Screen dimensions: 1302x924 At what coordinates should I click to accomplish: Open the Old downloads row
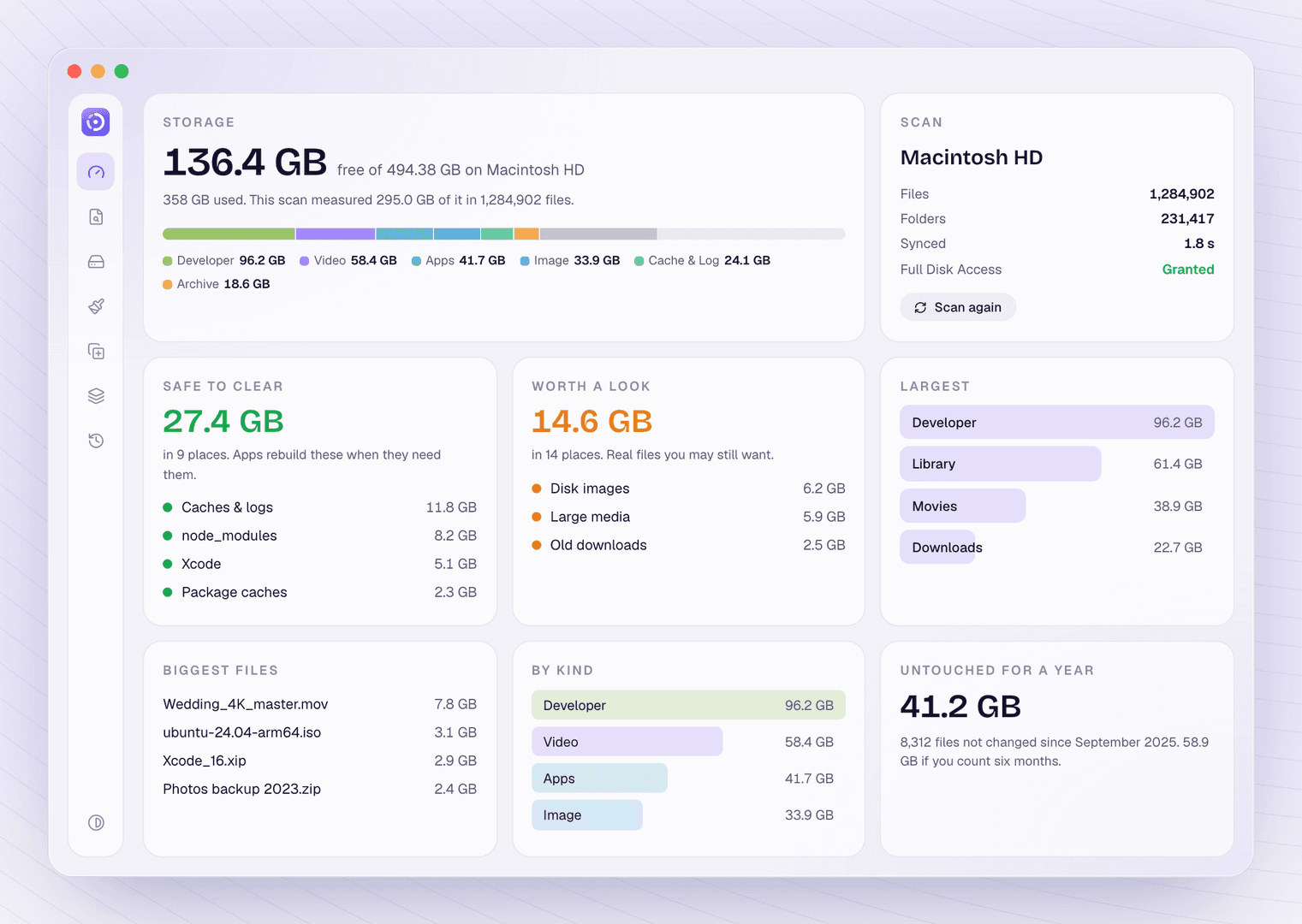point(688,545)
